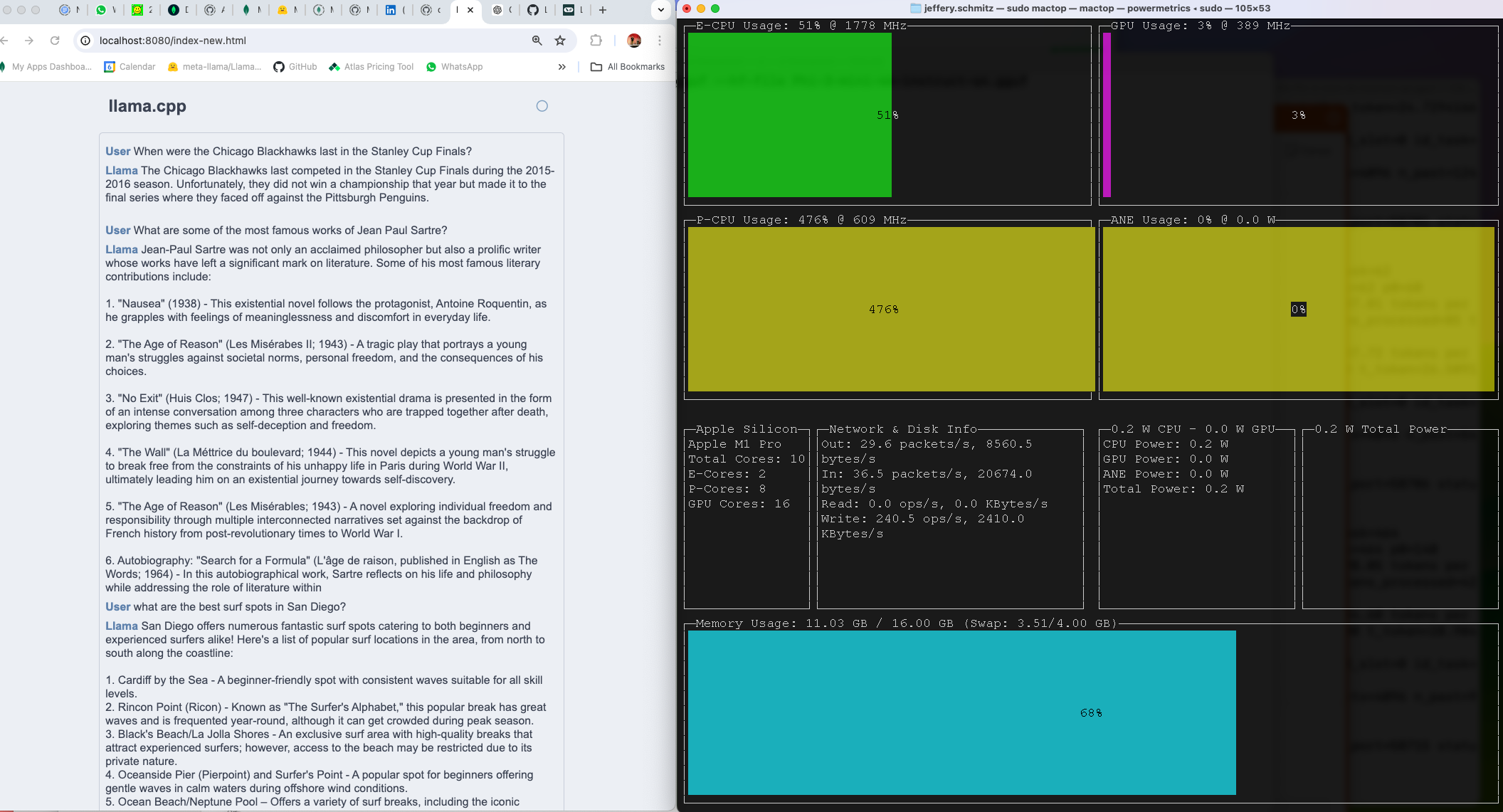Viewport: 1503px width, 812px height.
Task: Reload the localhost page
Action: point(55,41)
